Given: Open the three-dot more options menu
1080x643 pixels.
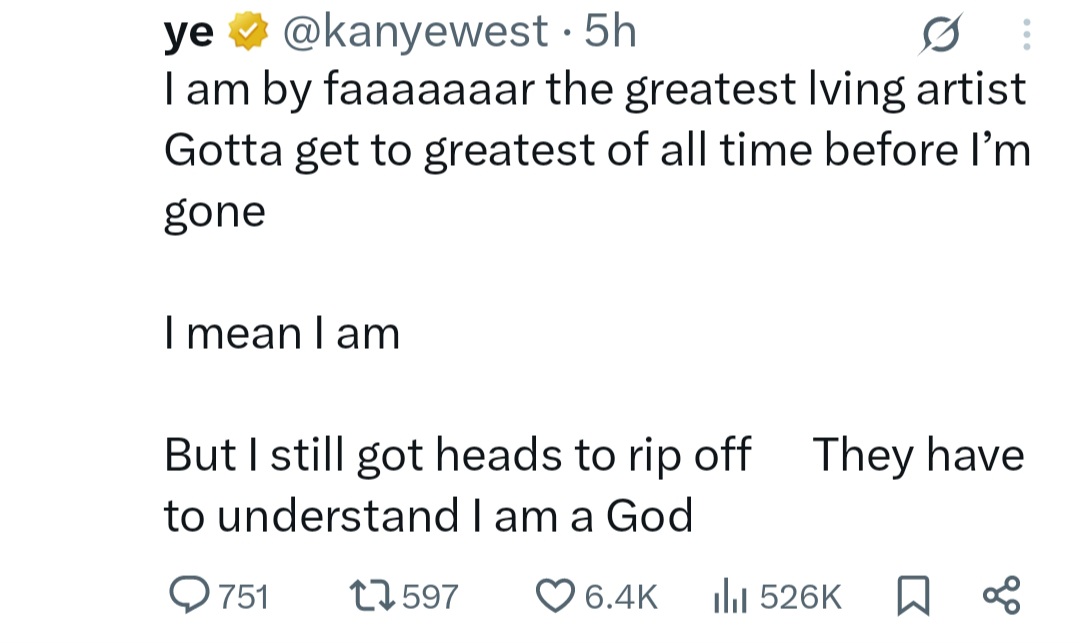Looking at the screenshot, I should [1025, 37].
